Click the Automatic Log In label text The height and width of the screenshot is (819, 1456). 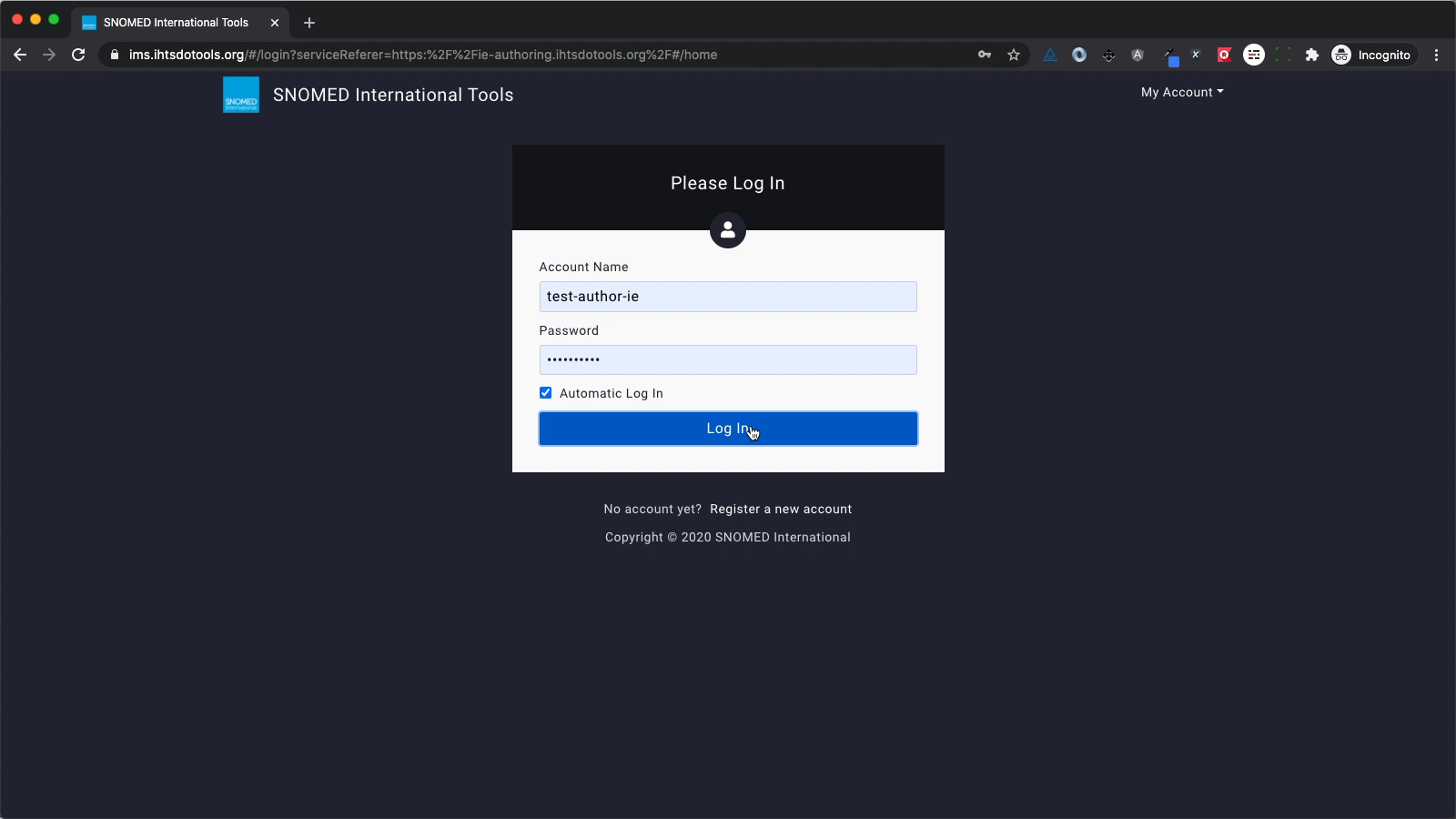[x=612, y=393]
